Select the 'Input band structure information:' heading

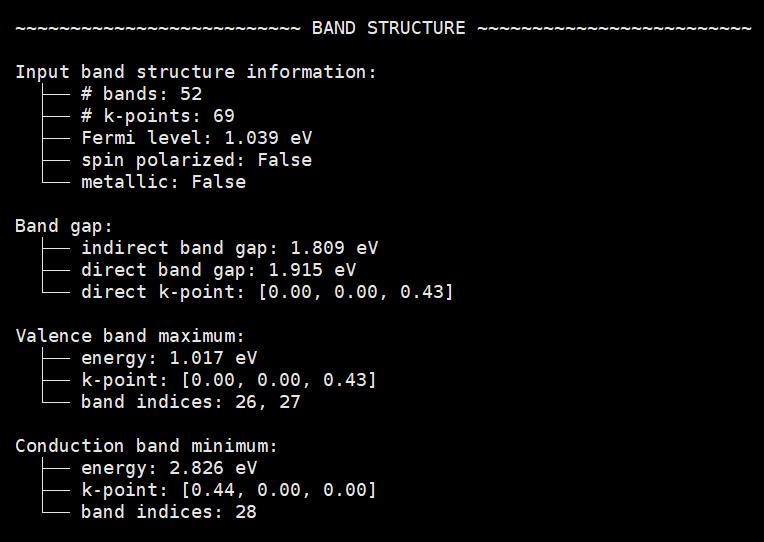pyautogui.click(x=196, y=72)
